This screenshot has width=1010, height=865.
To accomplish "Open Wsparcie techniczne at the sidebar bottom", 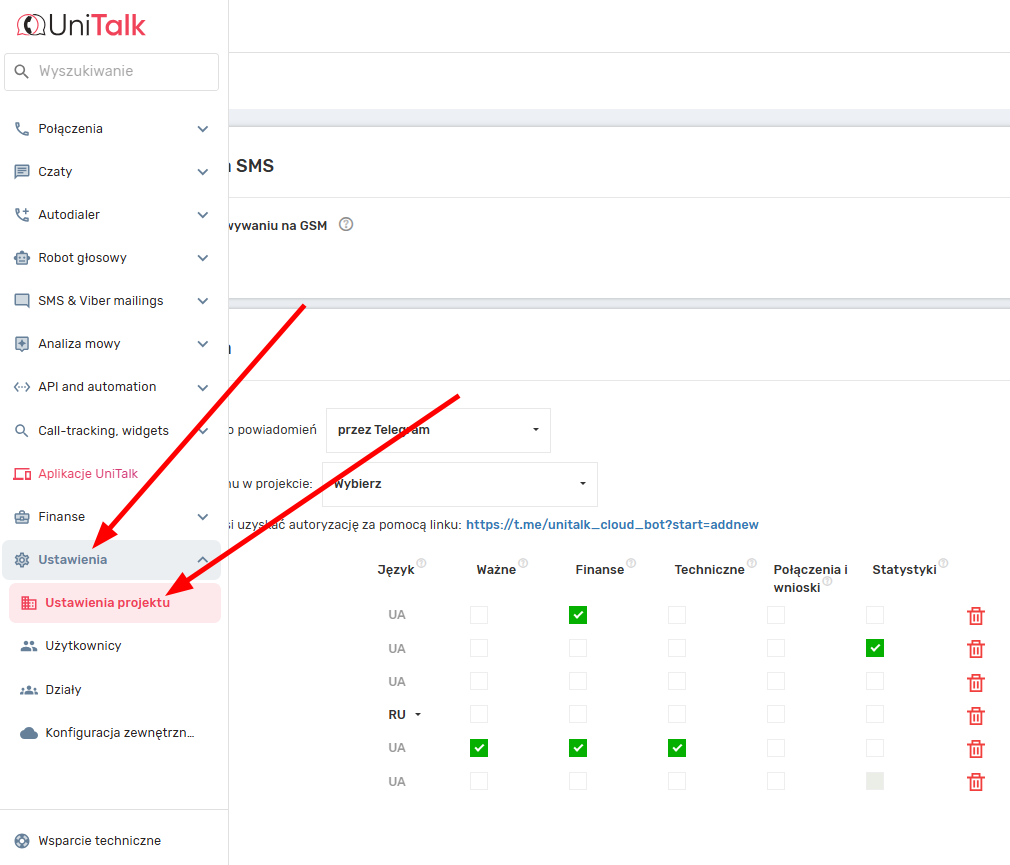I will [99, 841].
